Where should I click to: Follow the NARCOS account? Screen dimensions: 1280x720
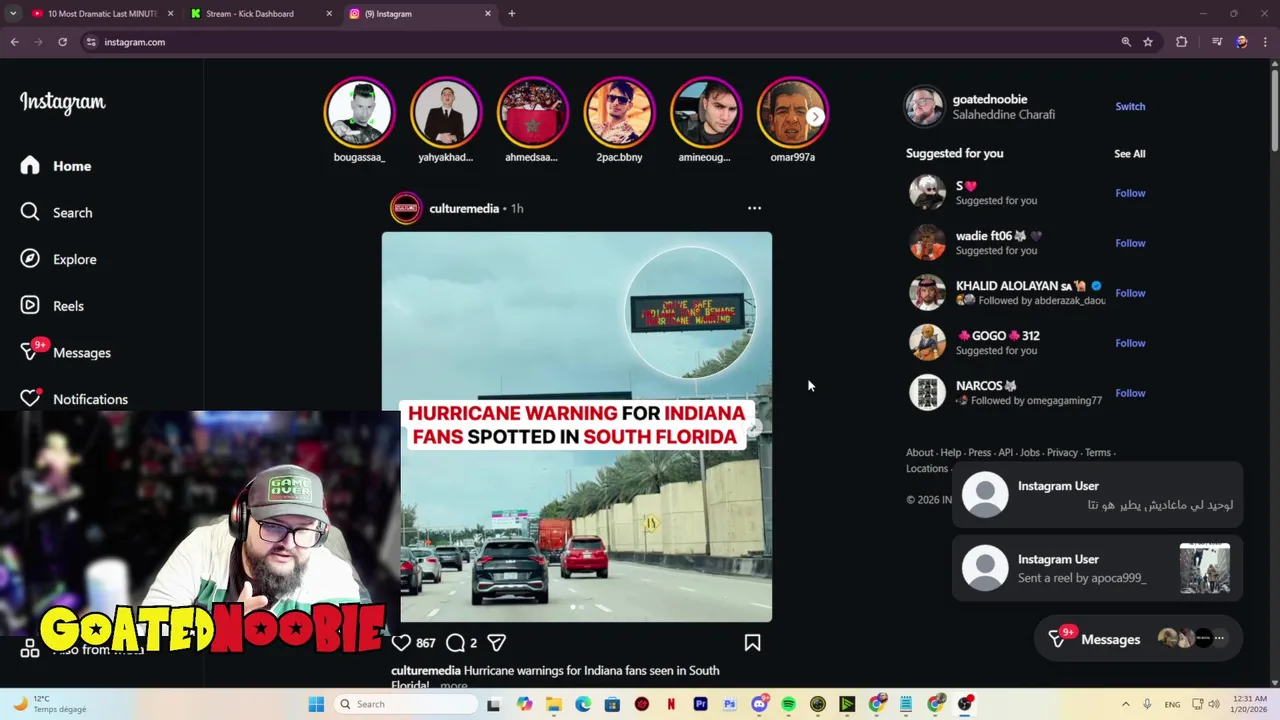(1130, 393)
